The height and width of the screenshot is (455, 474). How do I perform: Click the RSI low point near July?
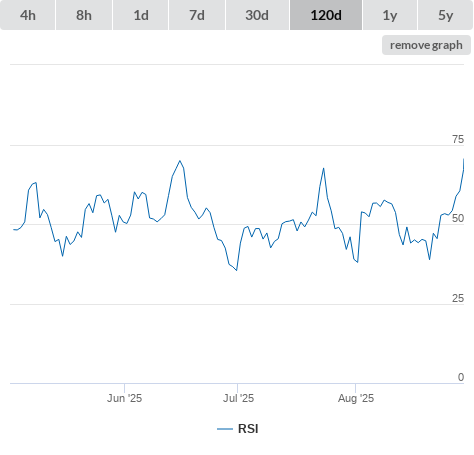point(236,270)
